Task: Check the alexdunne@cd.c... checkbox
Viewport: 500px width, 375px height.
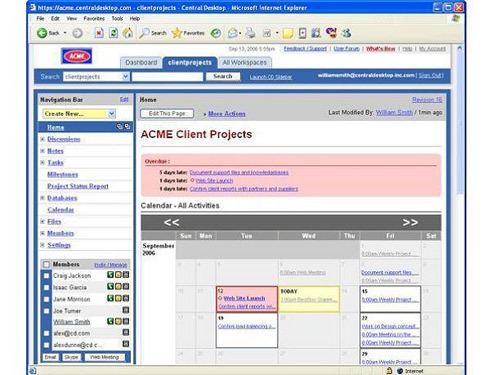Action: pyautogui.click(x=46, y=345)
